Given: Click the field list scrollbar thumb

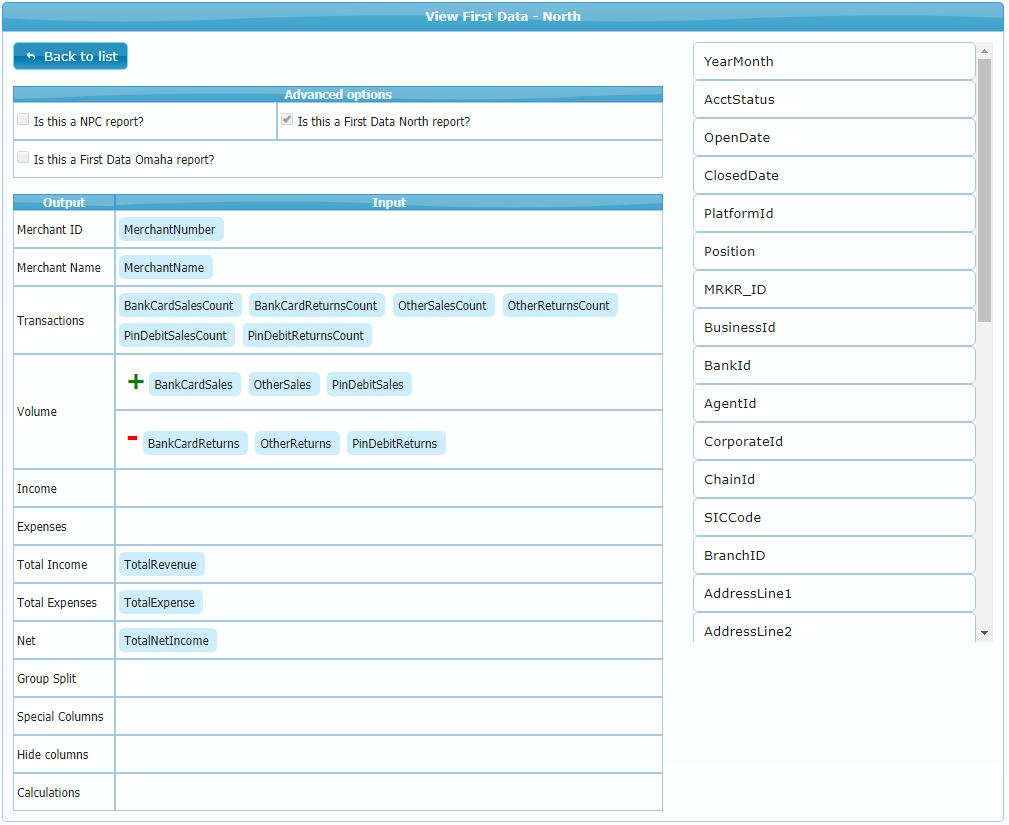Looking at the screenshot, I should click(984, 190).
